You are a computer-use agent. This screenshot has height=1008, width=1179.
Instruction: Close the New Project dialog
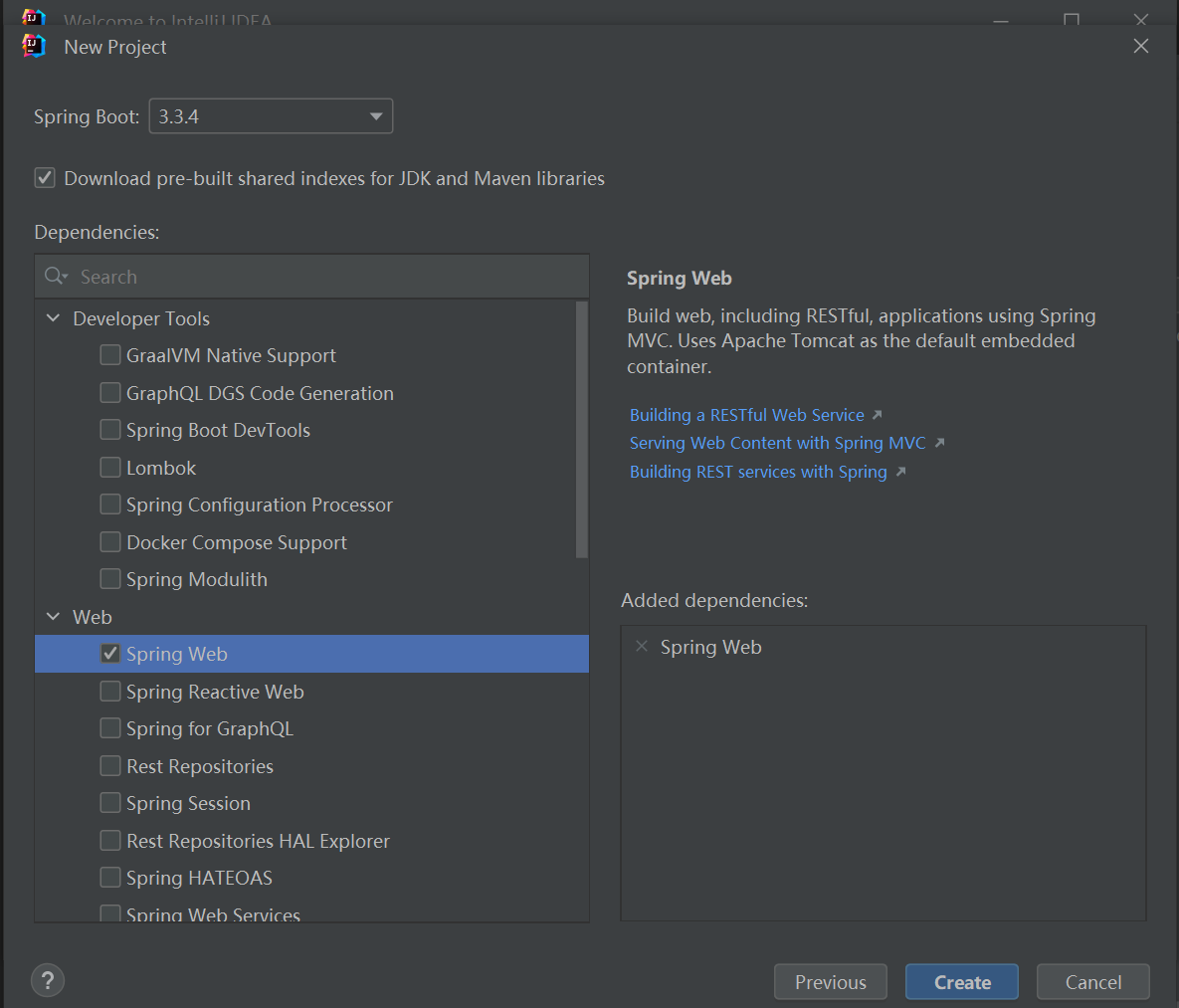(1140, 46)
